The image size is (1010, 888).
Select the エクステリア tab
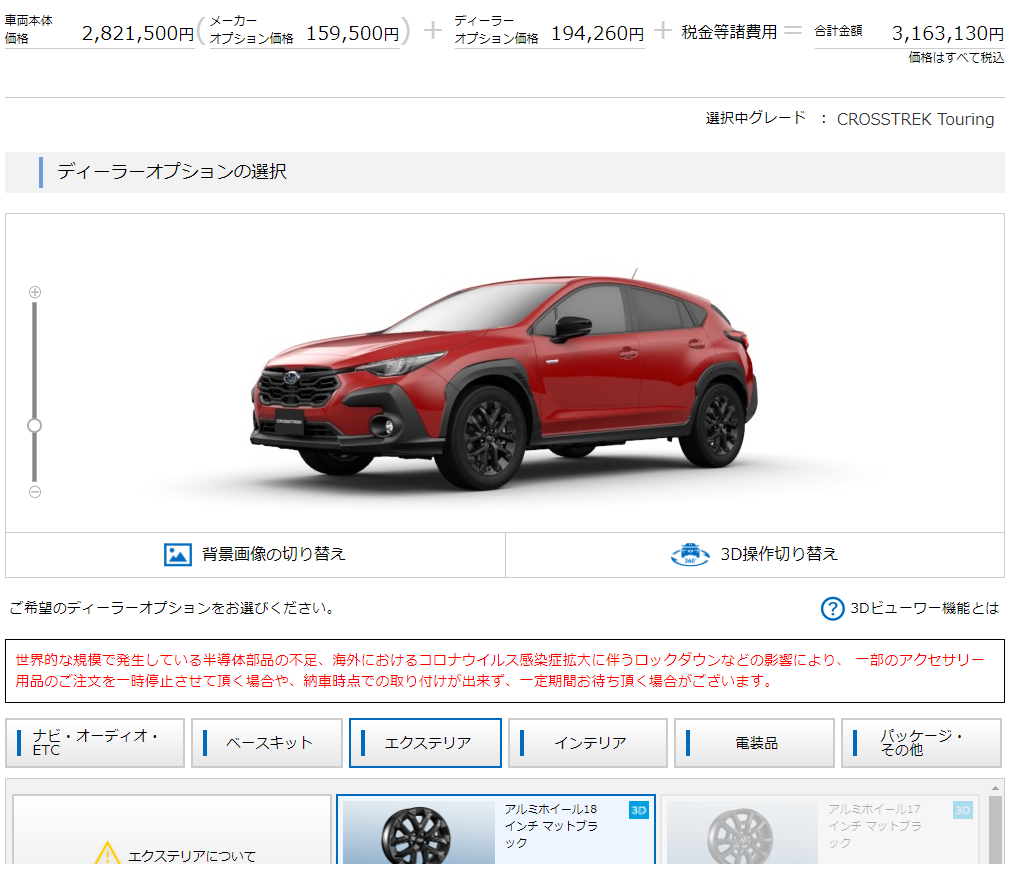(425, 743)
